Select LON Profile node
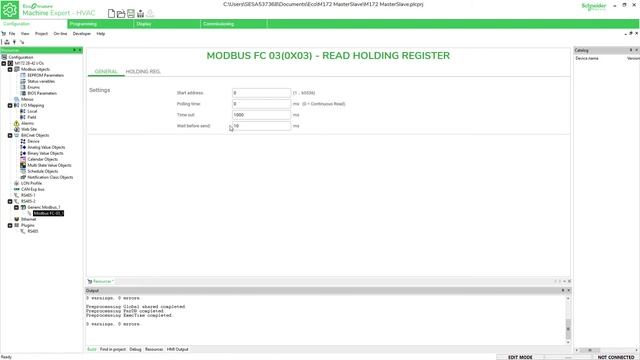Viewport: 640px width, 360px height. click(x=31, y=183)
